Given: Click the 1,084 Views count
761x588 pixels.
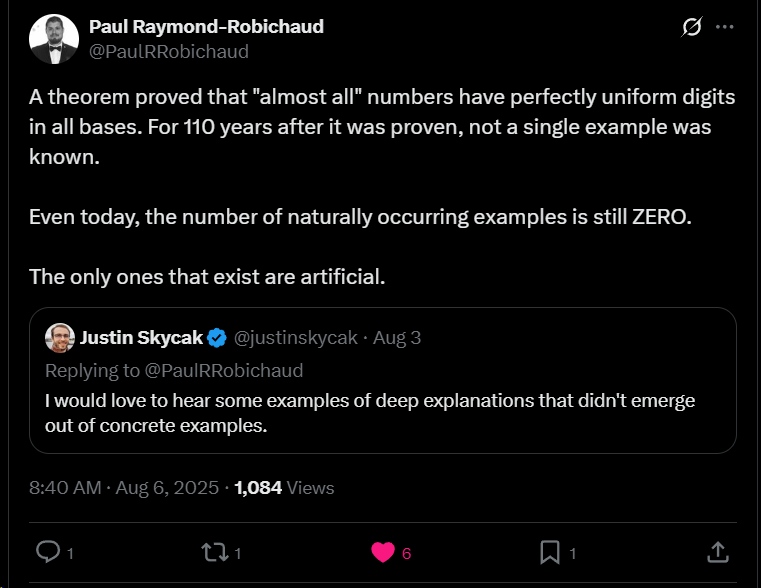Looking at the screenshot, I should click(284, 488).
